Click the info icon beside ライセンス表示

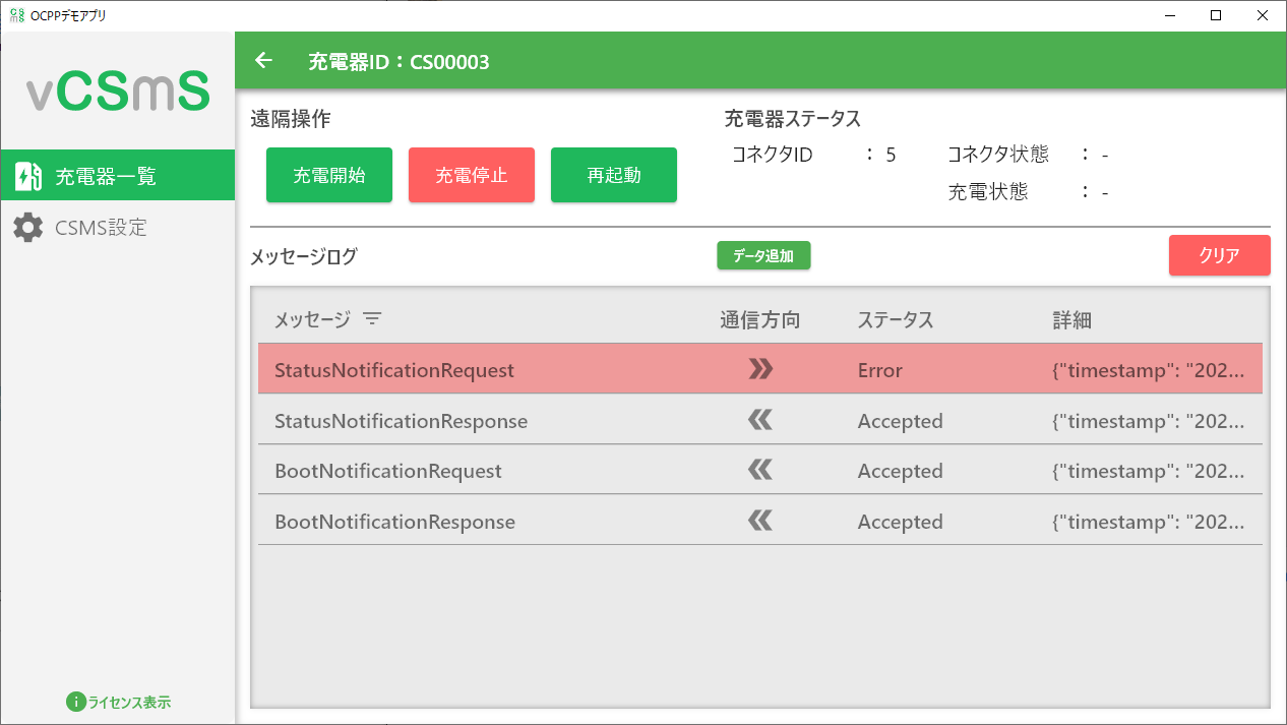click(75, 702)
